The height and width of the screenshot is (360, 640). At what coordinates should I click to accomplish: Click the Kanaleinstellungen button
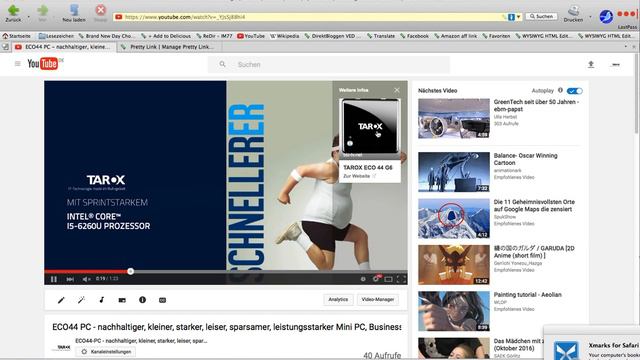tap(106, 351)
